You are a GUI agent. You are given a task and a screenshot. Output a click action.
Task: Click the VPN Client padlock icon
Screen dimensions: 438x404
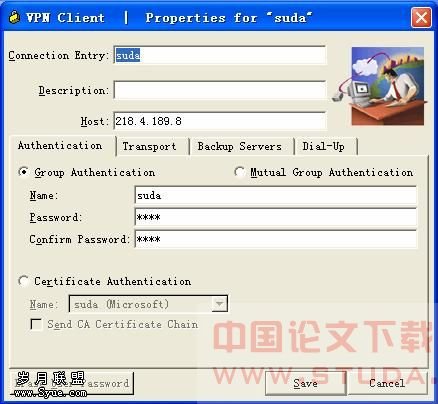14,17
